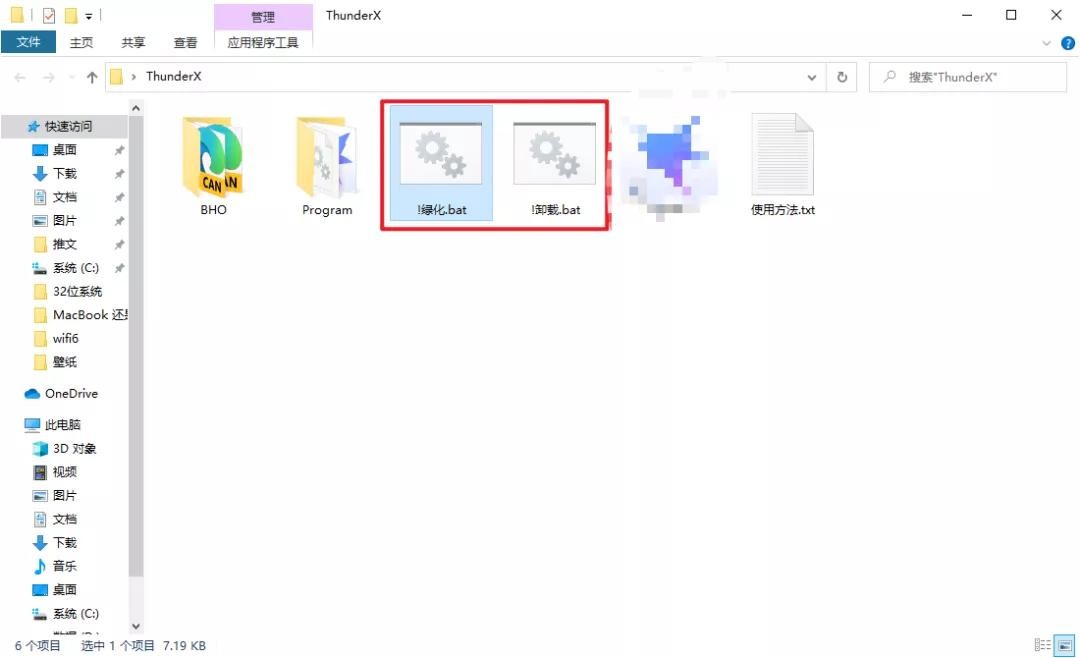
Task: Click navigation pane scrollbar up arrow
Action: (x=136, y=108)
